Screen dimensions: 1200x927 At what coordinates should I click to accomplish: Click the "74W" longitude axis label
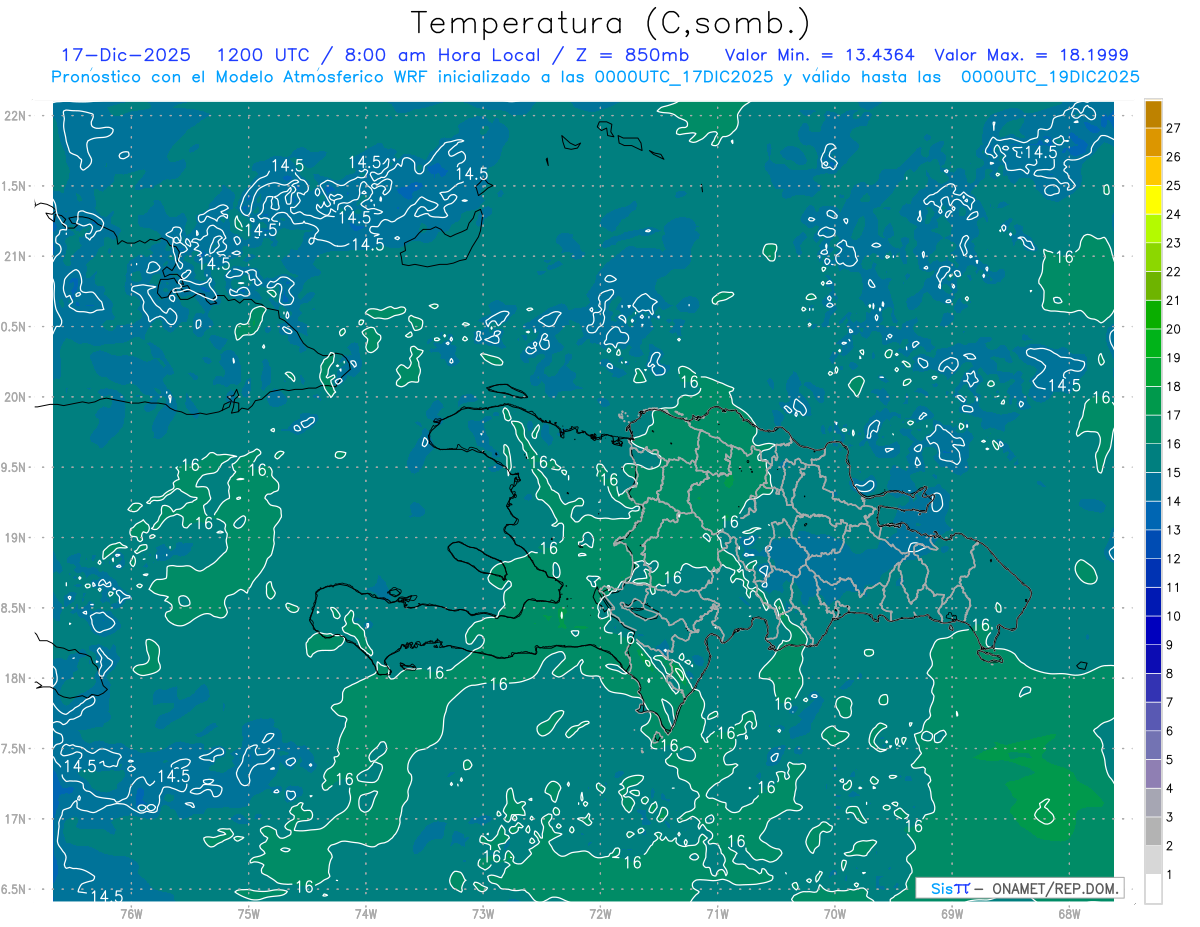pos(366,913)
